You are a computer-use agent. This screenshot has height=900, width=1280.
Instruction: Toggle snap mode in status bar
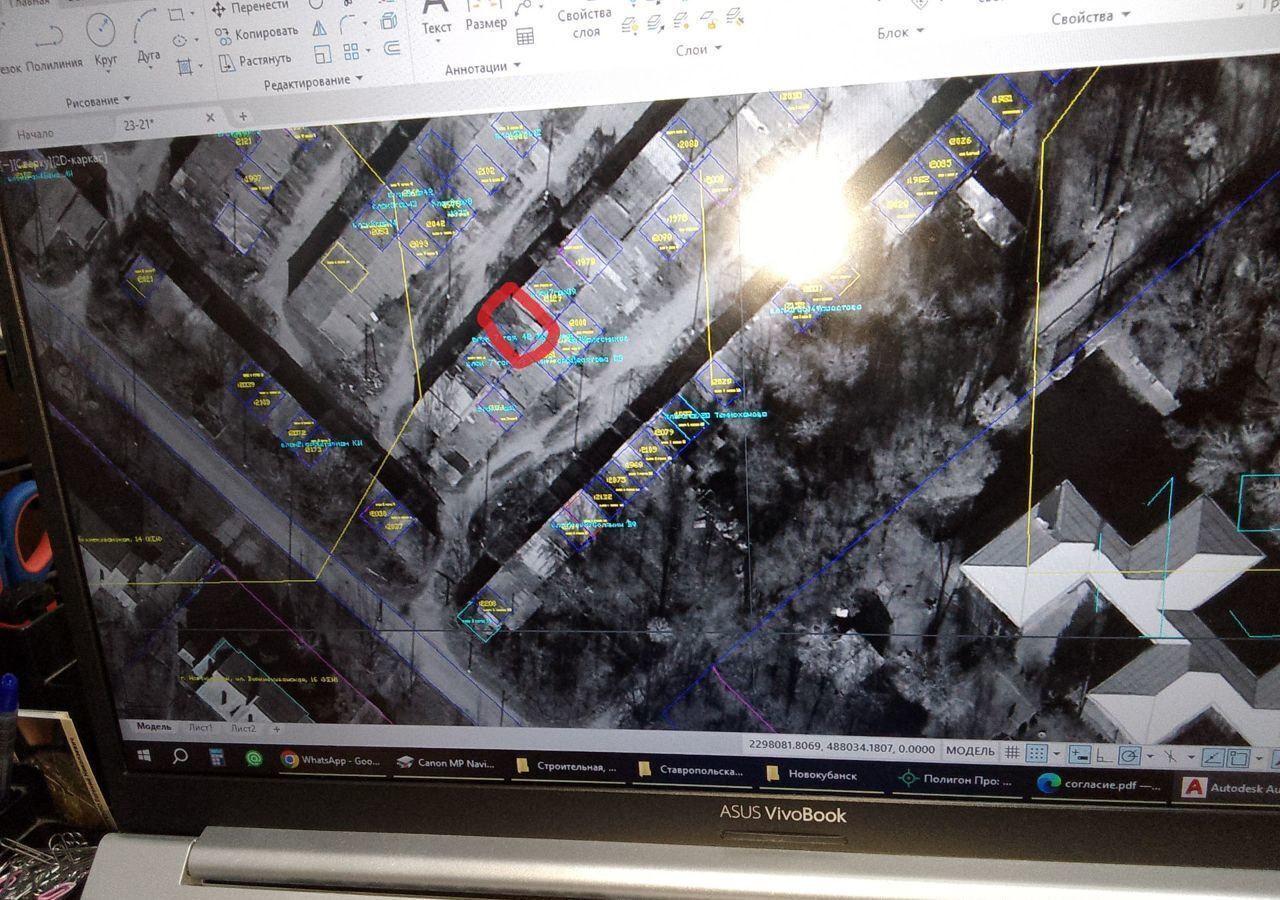[x=1037, y=752]
